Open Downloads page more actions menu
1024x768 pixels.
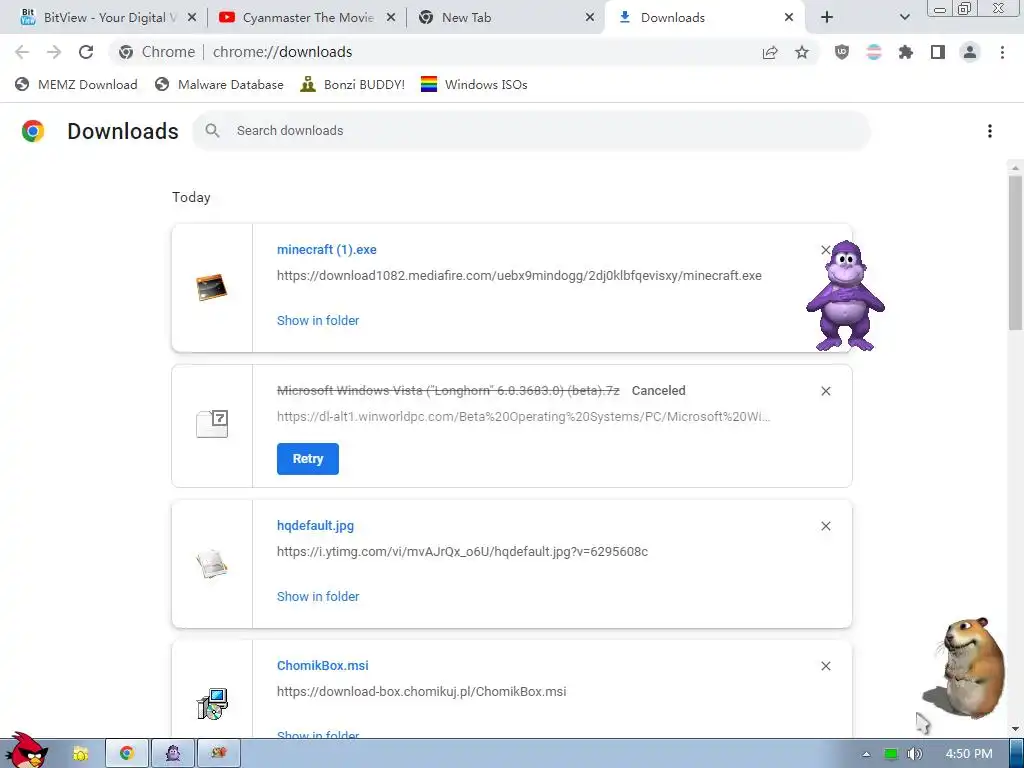(x=990, y=131)
